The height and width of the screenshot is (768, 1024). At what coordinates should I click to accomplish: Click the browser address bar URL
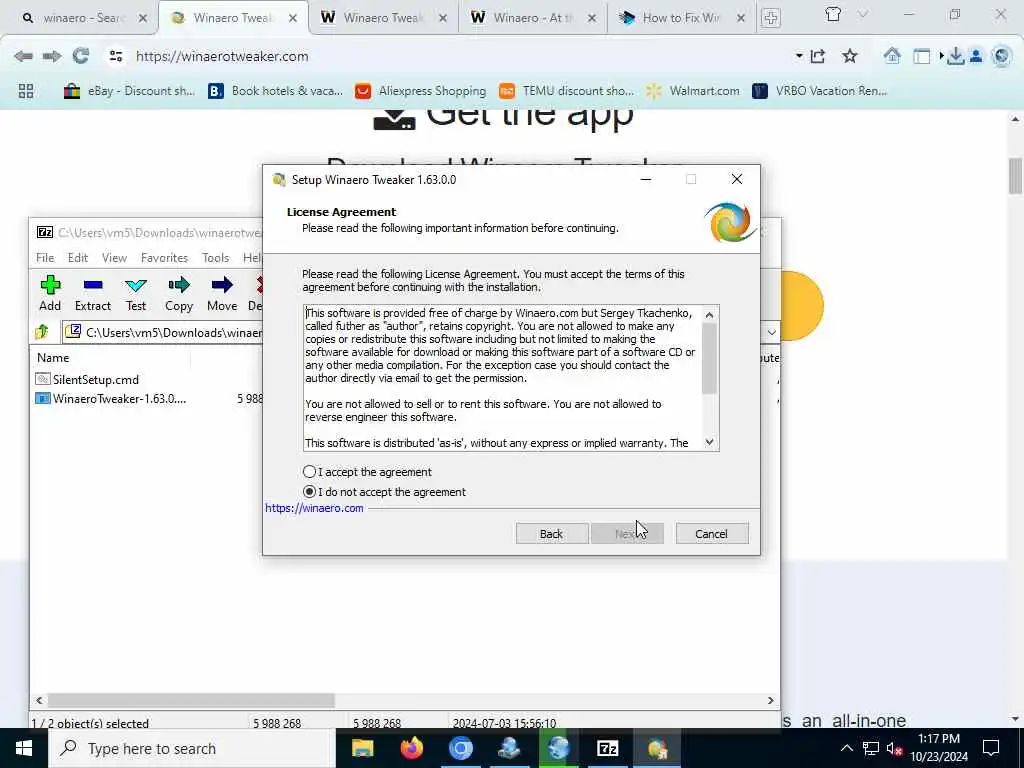pos(222,56)
